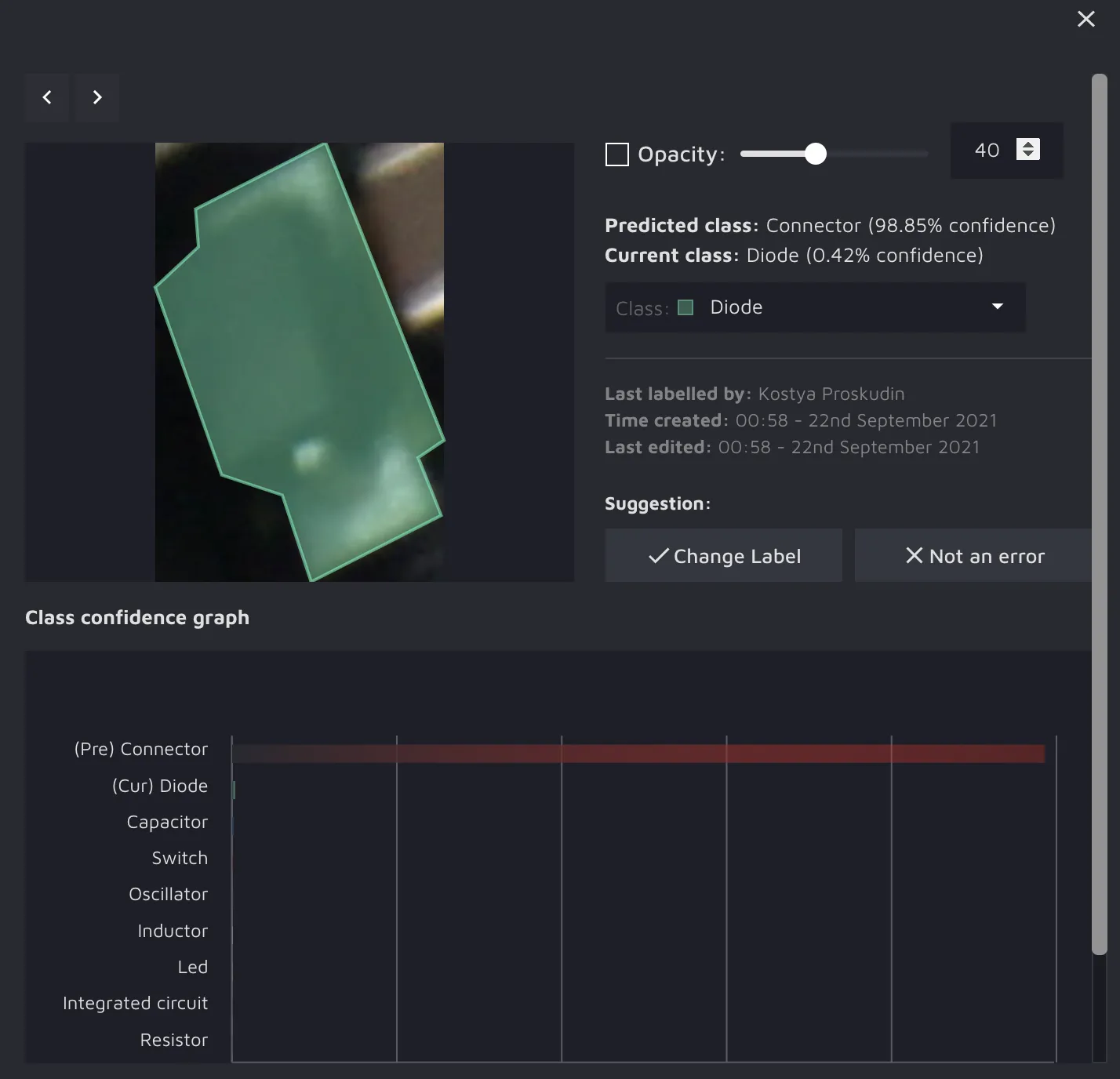Click the Integrated circuit graph label

click(x=135, y=1003)
